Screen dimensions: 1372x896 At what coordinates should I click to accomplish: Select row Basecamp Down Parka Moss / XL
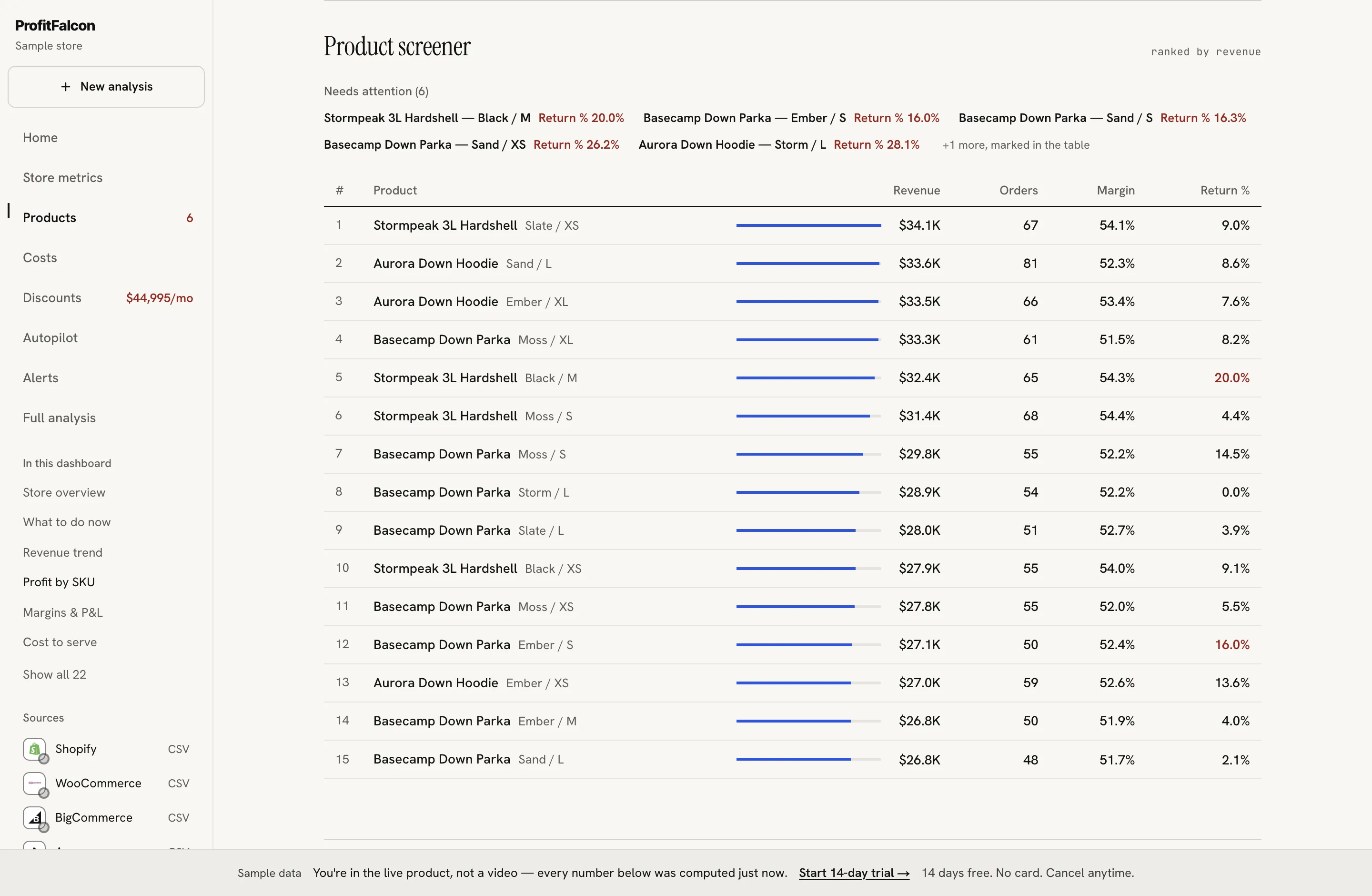[x=793, y=340]
